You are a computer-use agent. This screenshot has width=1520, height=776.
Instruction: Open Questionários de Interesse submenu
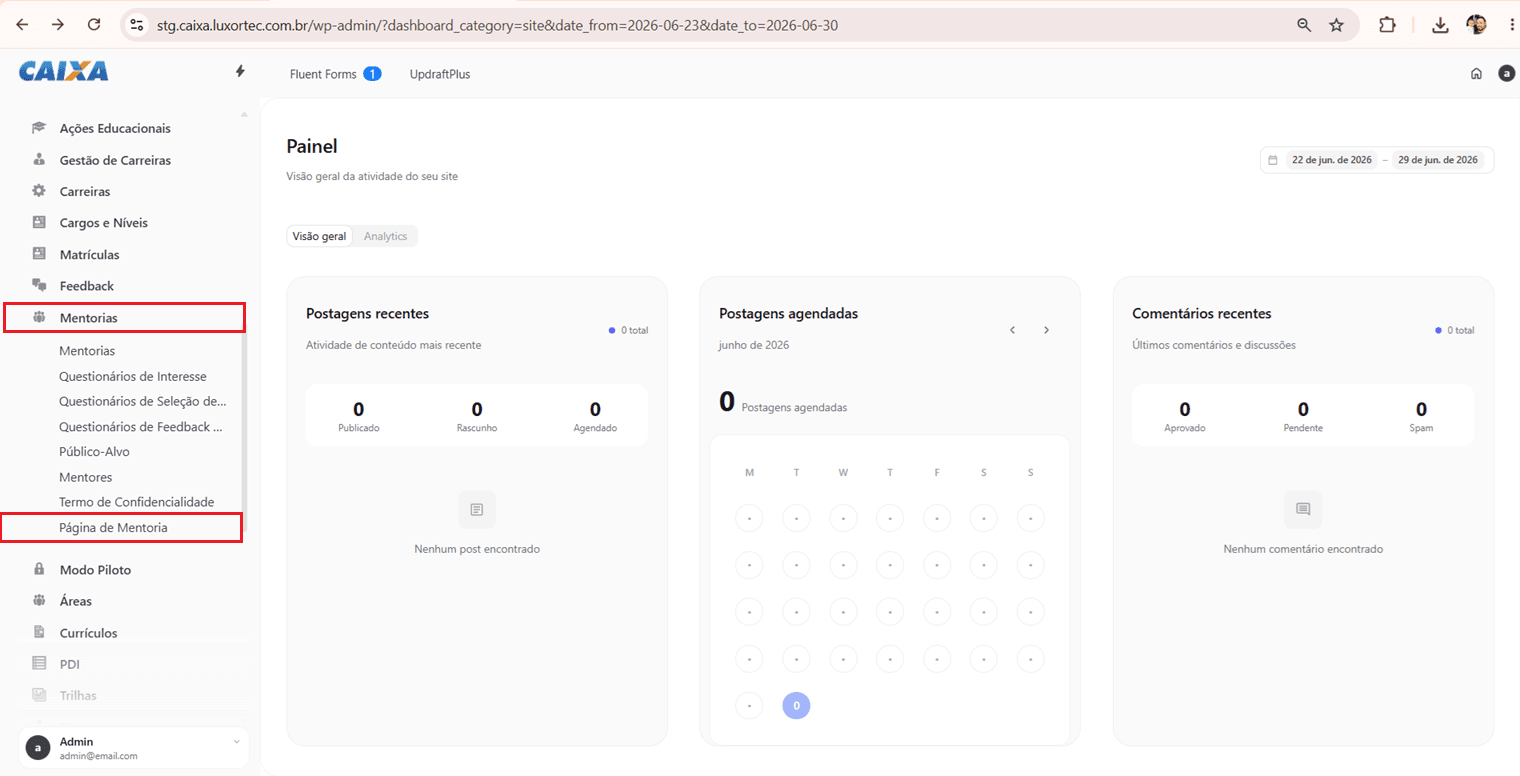(x=133, y=376)
